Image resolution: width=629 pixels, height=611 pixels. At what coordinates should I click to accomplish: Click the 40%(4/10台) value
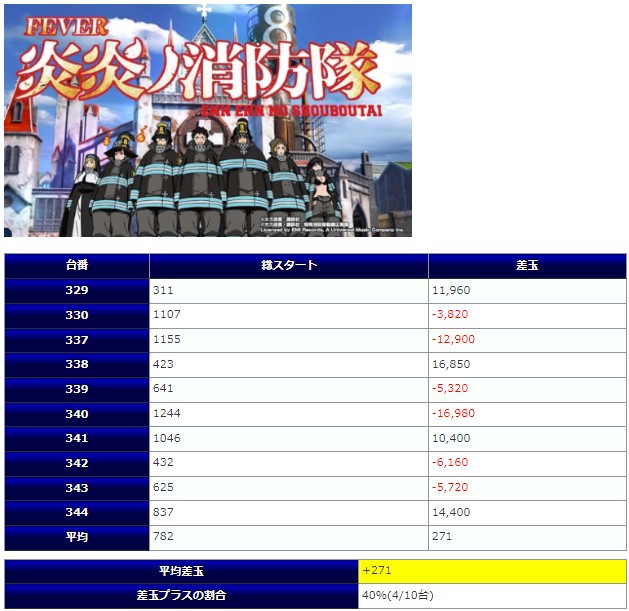[398, 595]
